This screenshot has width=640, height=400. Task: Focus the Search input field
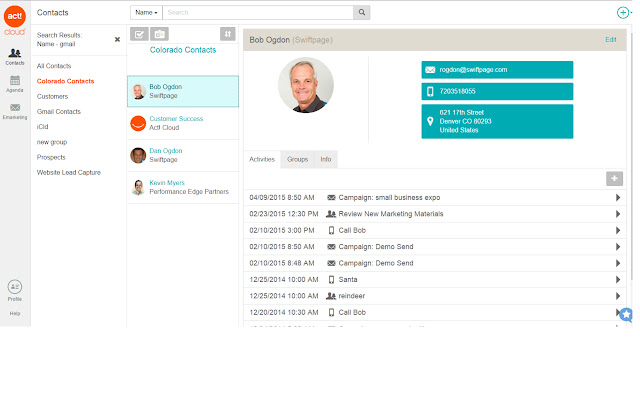coord(258,12)
